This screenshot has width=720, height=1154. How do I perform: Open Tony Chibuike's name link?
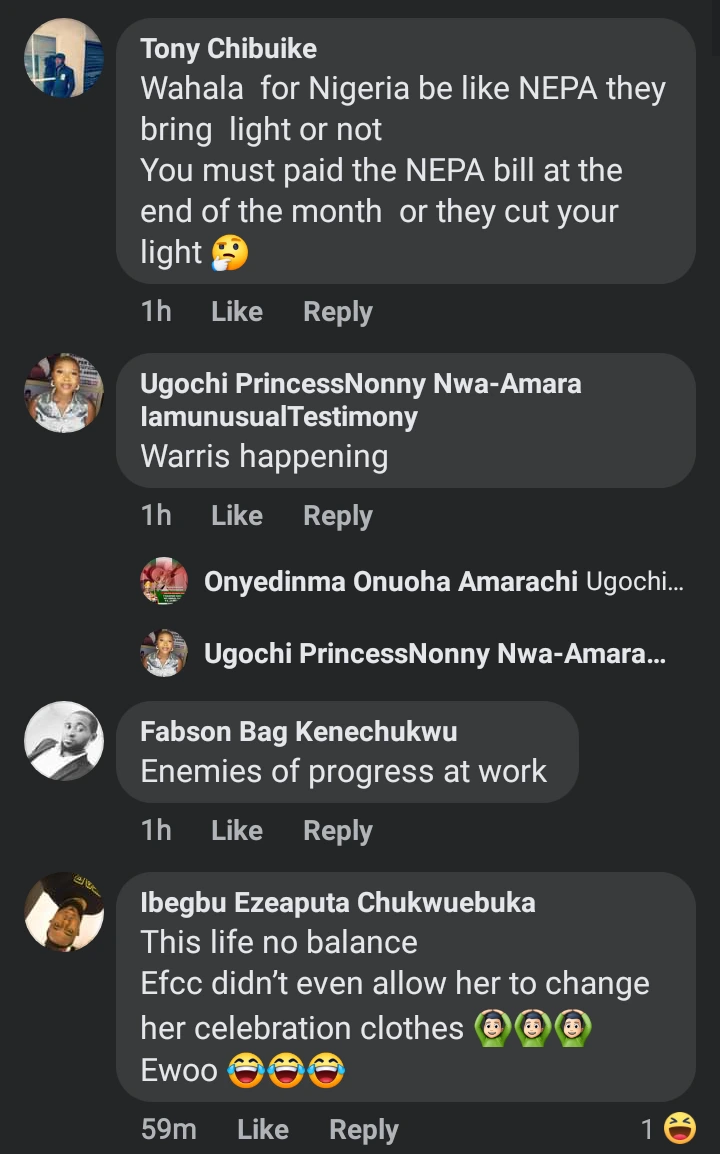(228, 48)
